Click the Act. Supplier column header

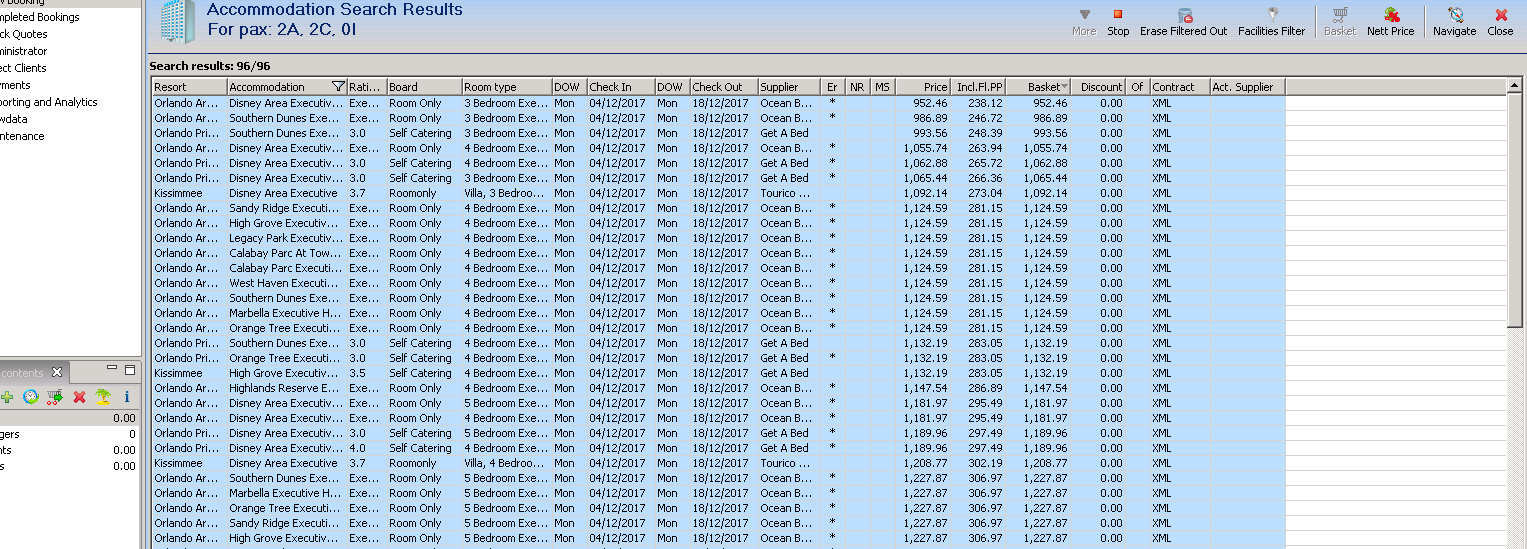point(1247,87)
